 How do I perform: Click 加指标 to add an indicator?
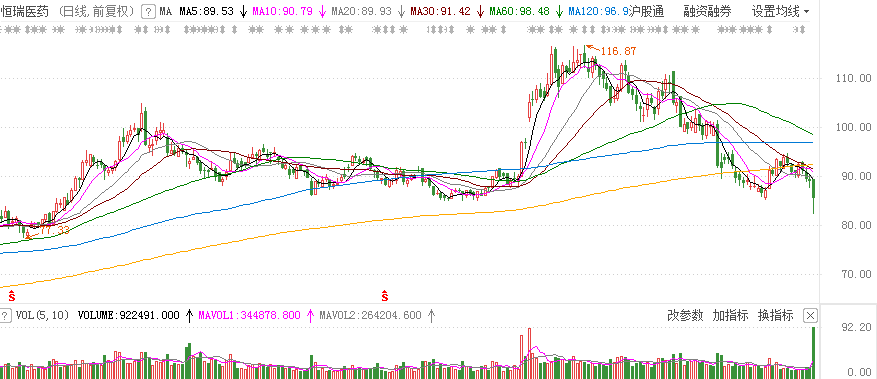[x=730, y=315]
